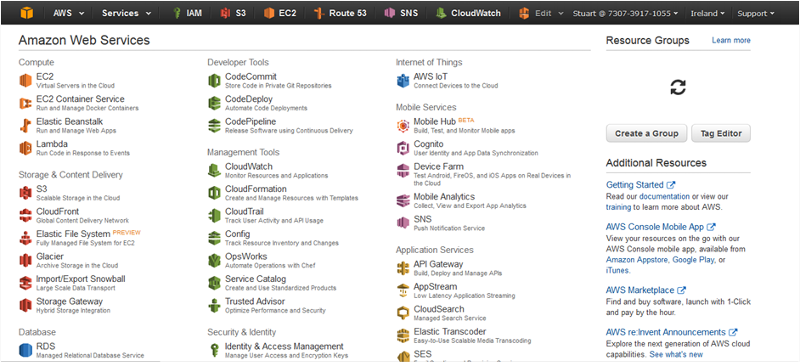Follow the iTunes link
Viewport: 800px width, 362px height.
point(617,271)
